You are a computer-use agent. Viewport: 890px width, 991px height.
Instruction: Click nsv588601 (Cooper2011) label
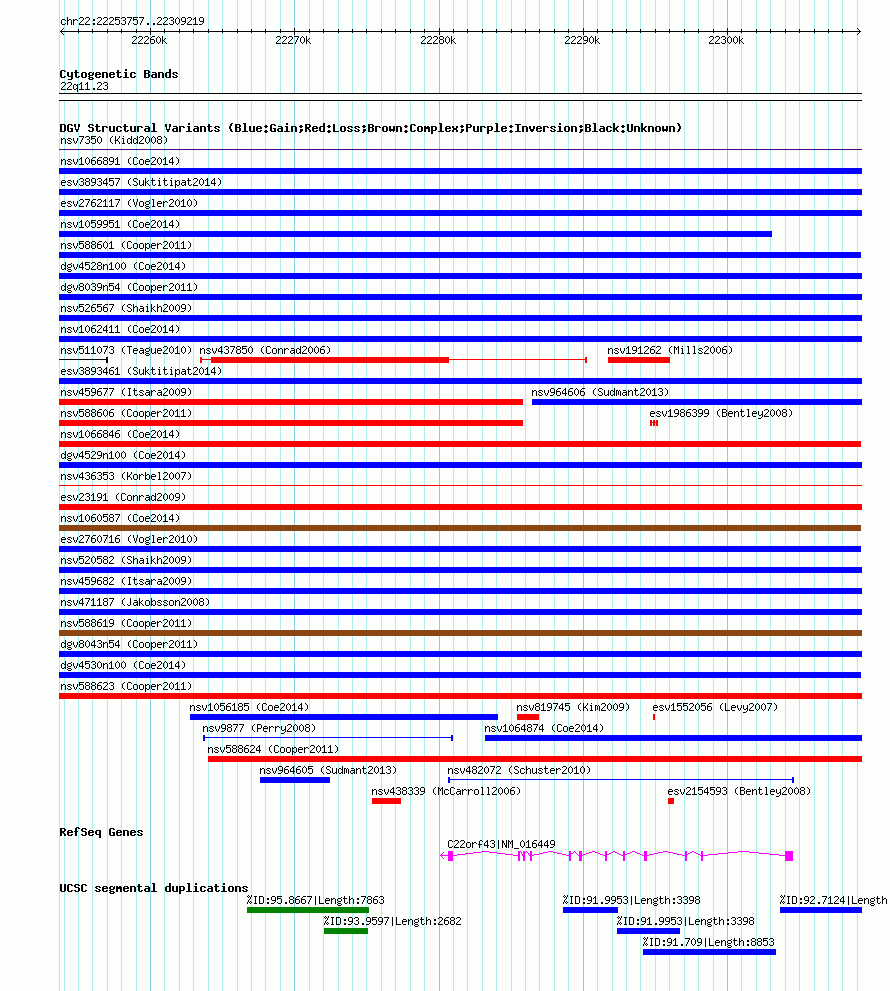click(x=126, y=245)
